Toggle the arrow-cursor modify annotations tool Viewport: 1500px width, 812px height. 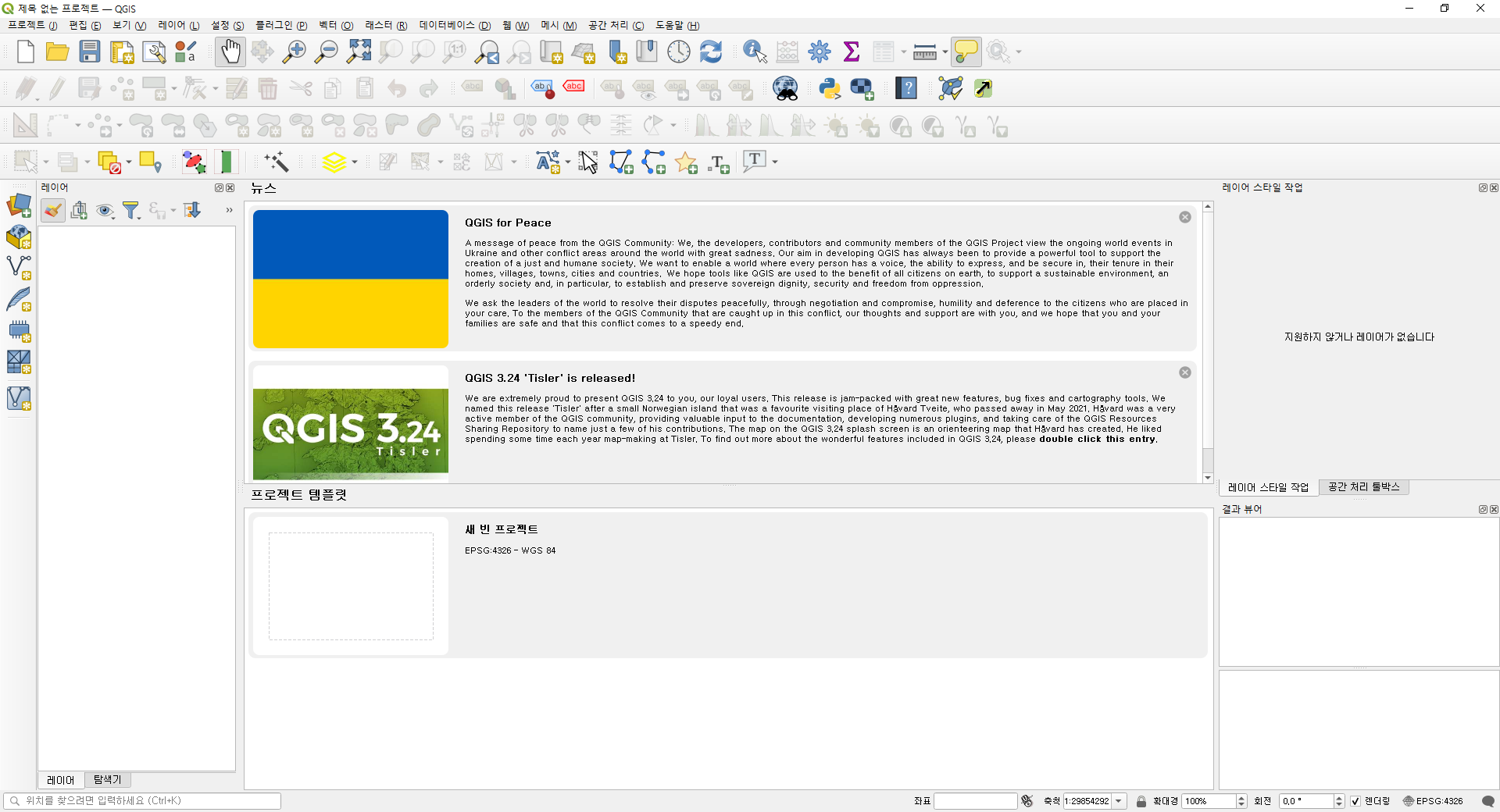(588, 162)
